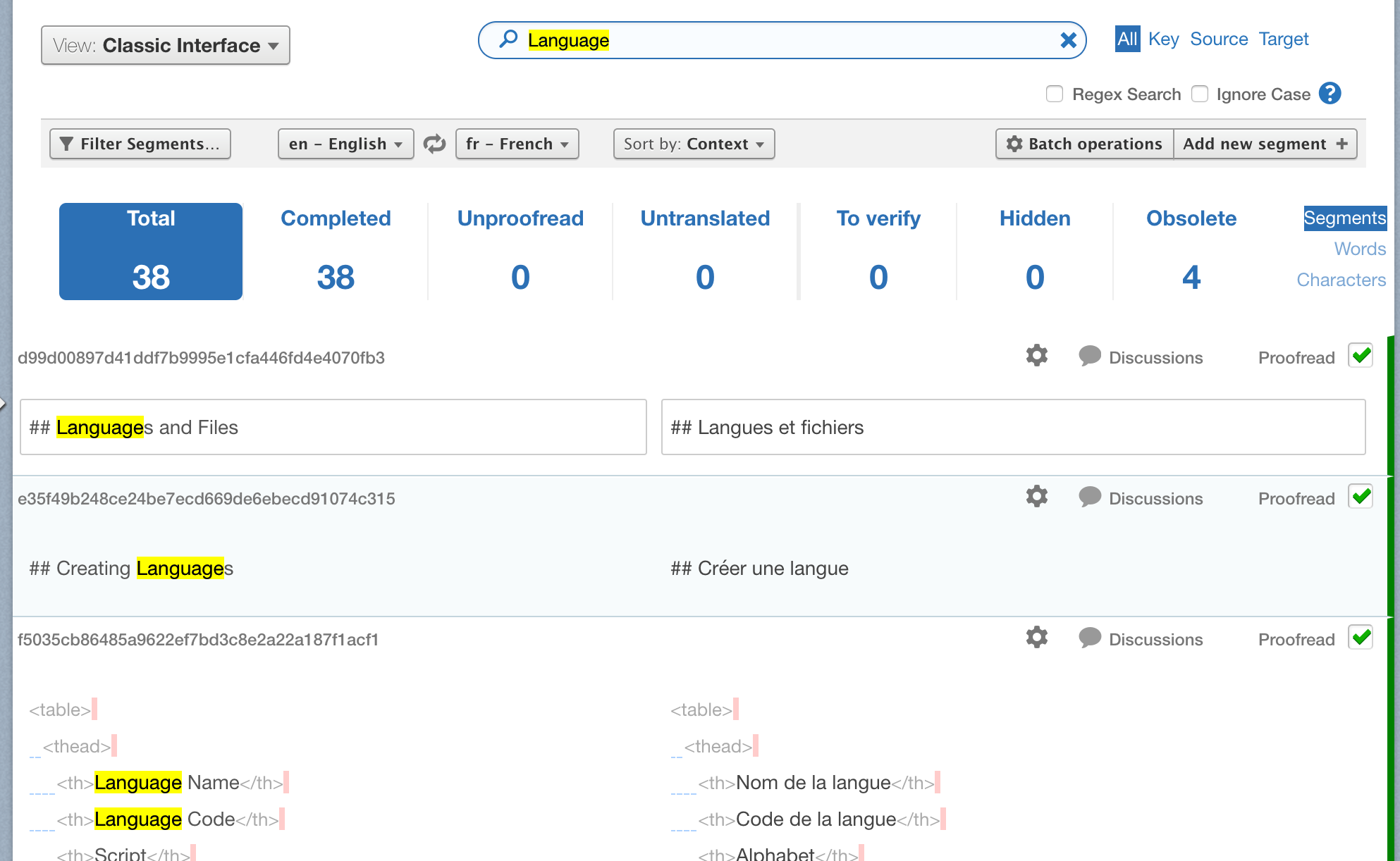Enable the Regex Search checkbox

pyautogui.click(x=1055, y=94)
